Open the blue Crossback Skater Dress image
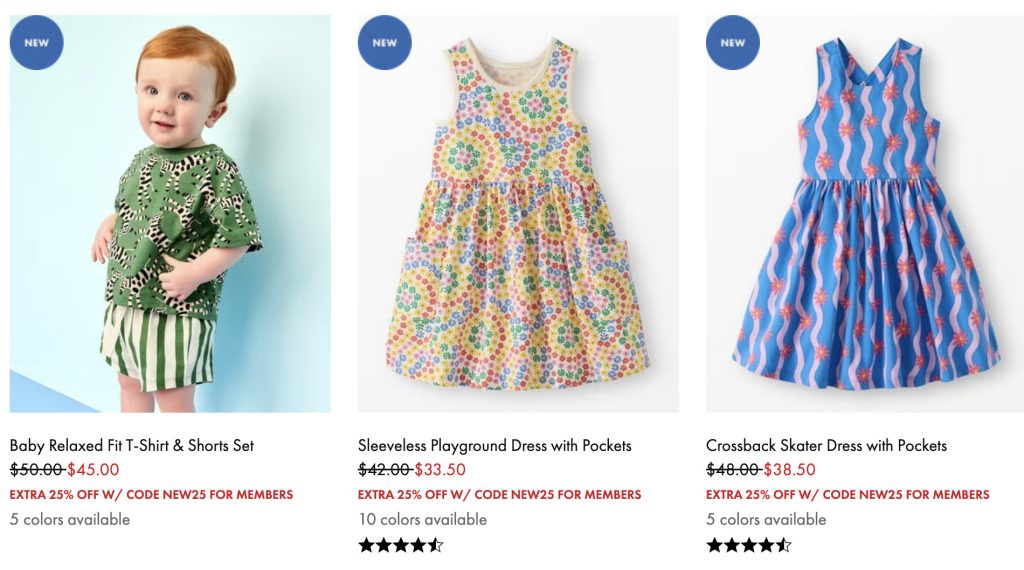 tap(865, 230)
